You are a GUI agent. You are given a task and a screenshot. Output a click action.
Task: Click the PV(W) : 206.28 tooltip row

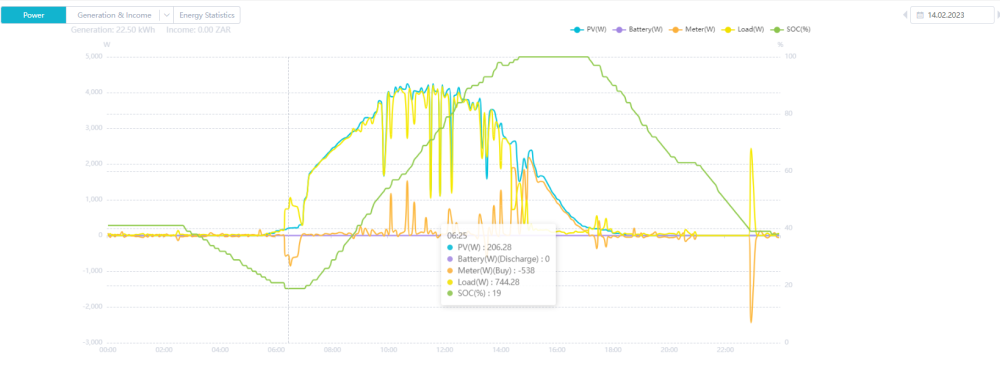point(480,247)
